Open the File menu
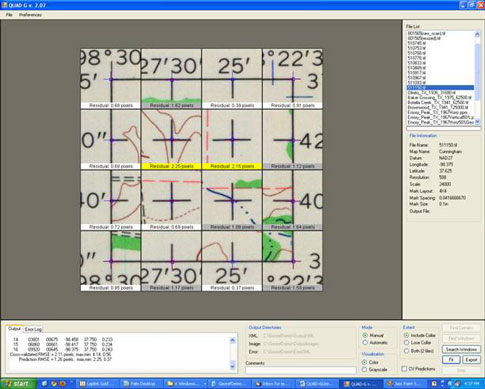Viewport: 485px width, 389px height. point(9,15)
